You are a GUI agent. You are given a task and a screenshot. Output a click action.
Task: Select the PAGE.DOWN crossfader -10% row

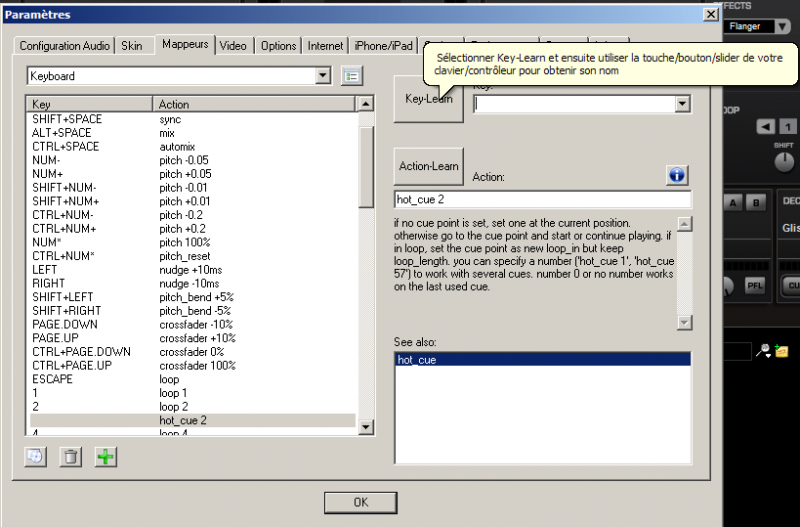(x=192, y=325)
